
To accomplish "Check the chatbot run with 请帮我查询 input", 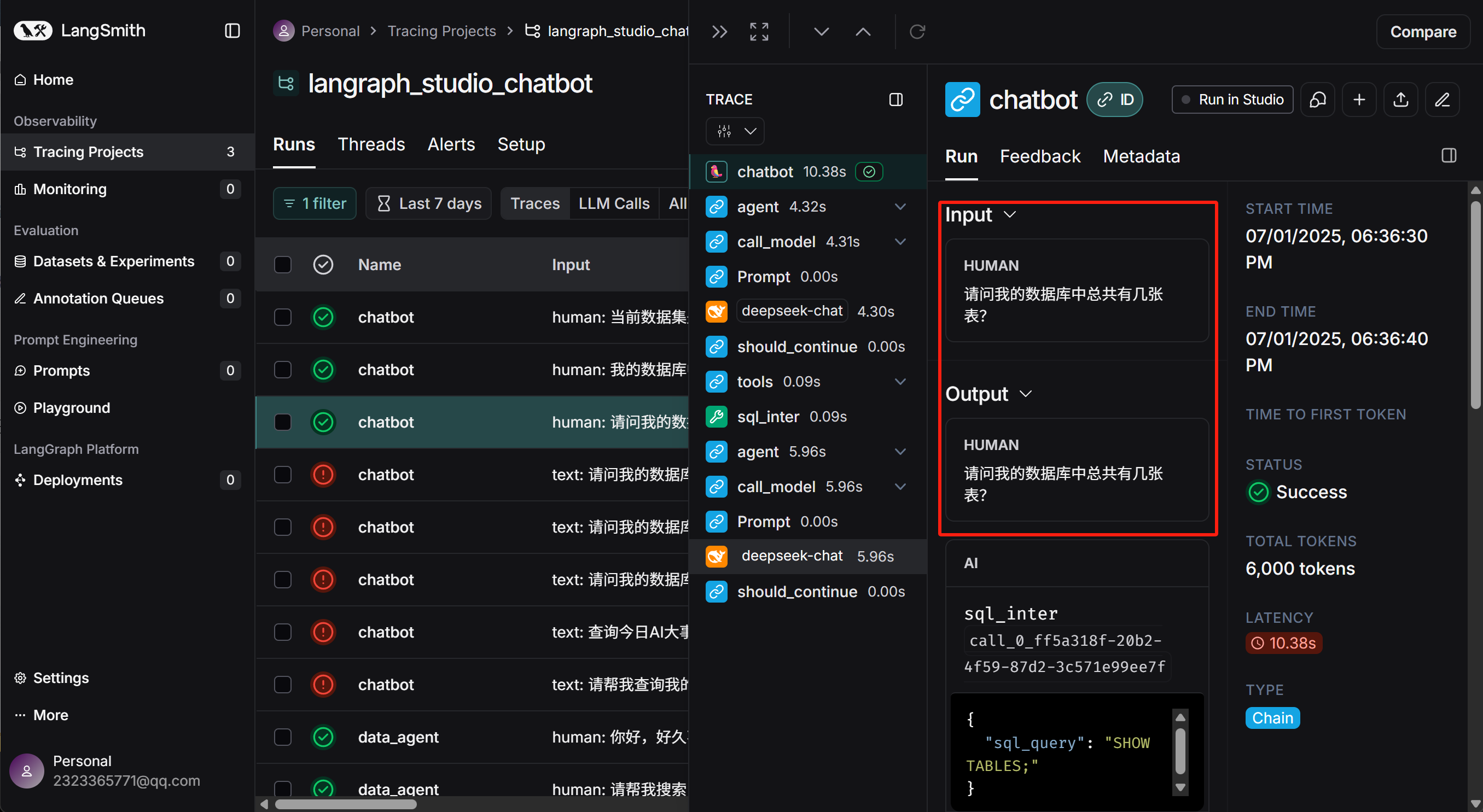I will click(x=283, y=684).
